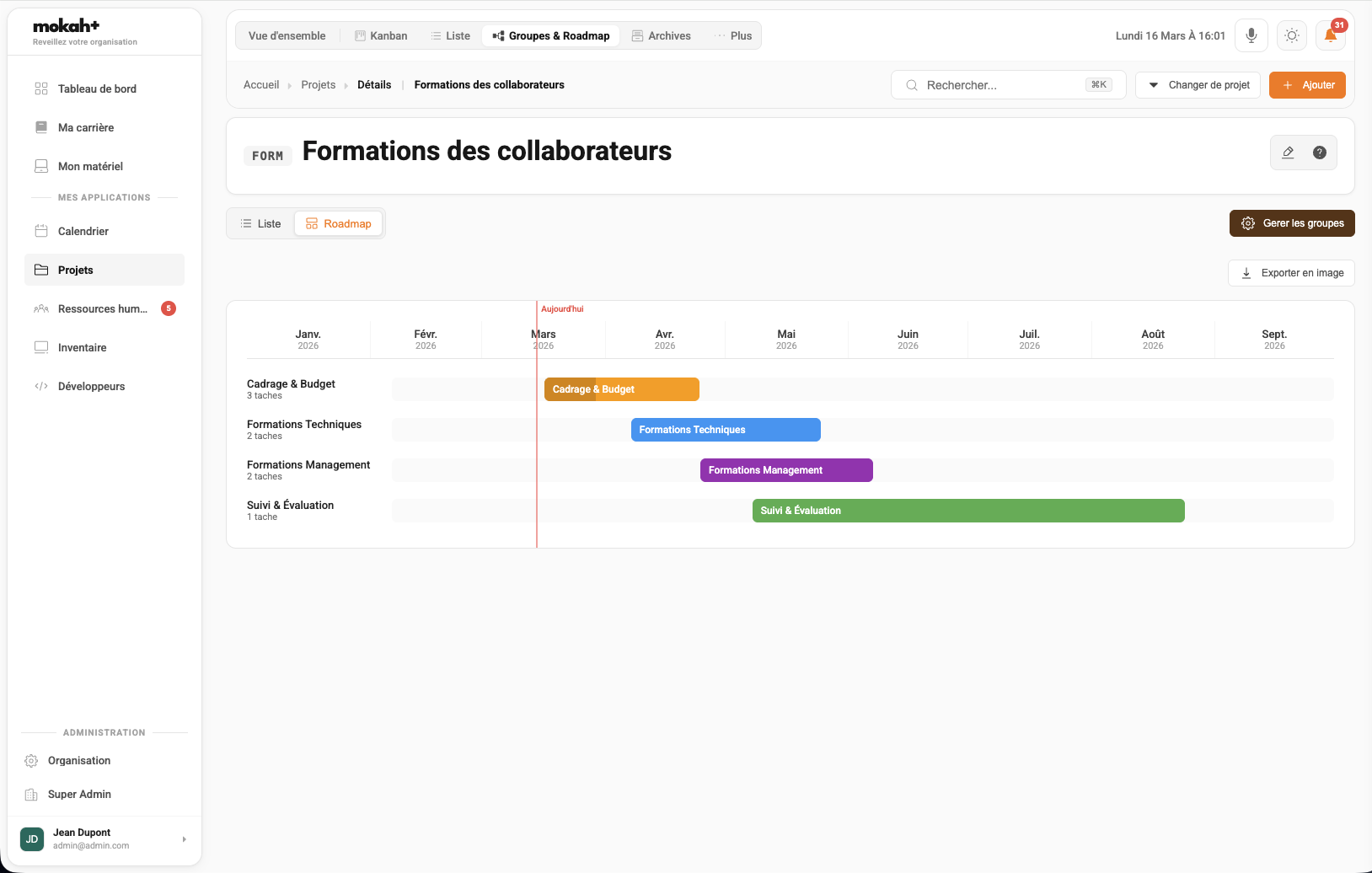
Task: Open the Changer de projet dropdown
Action: click(x=1198, y=84)
